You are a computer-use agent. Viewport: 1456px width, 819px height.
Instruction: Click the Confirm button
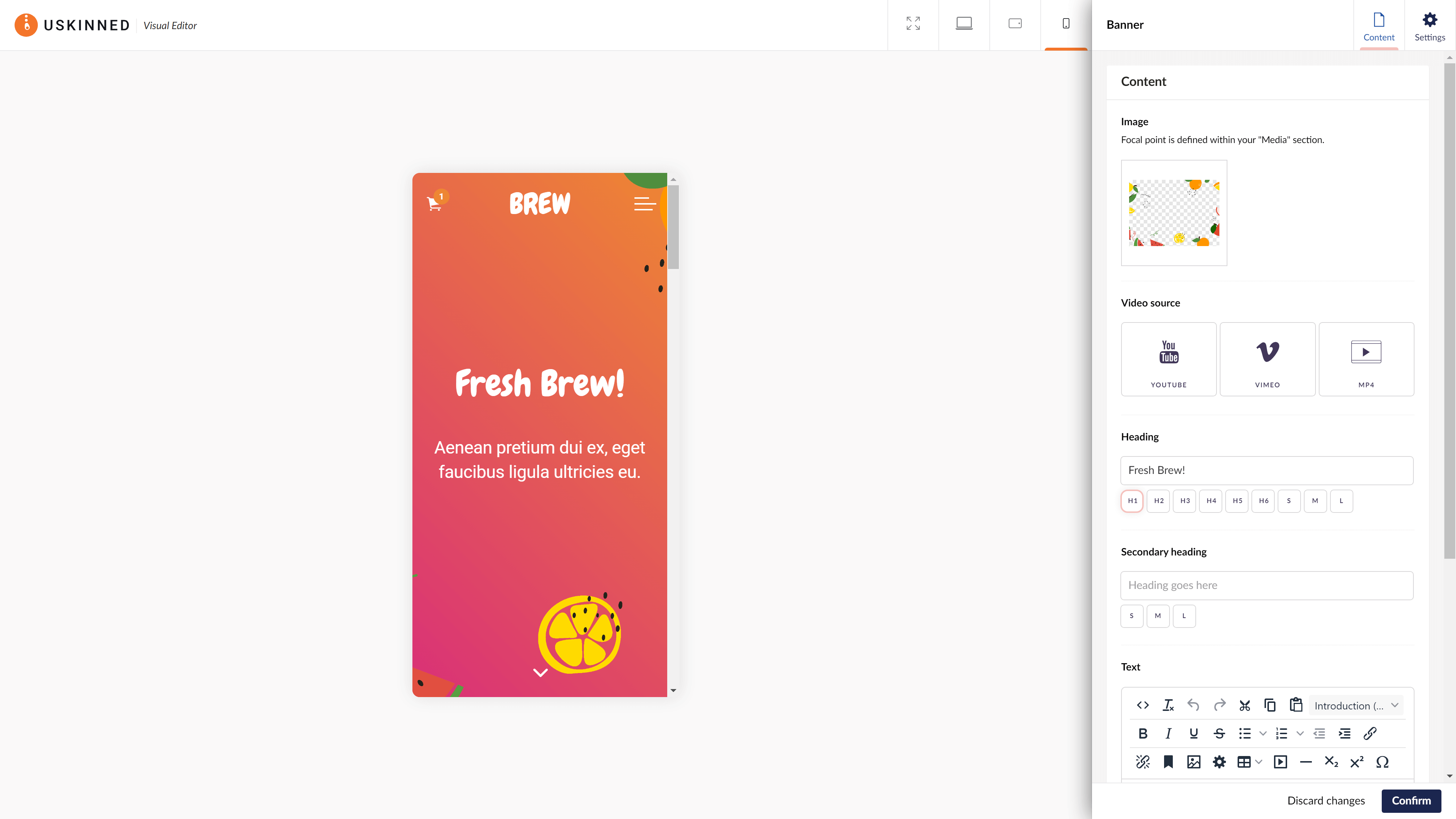(x=1411, y=800)
